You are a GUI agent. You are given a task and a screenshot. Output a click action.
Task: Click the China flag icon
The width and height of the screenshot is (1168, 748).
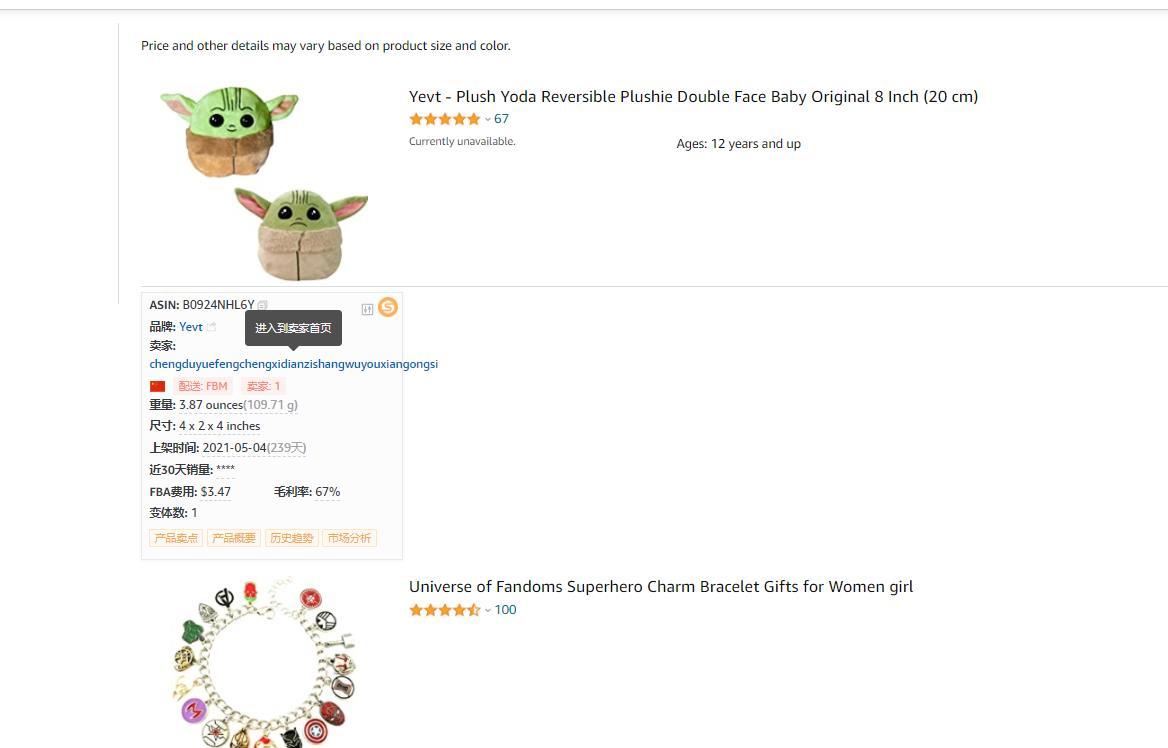tap(157, 386)
